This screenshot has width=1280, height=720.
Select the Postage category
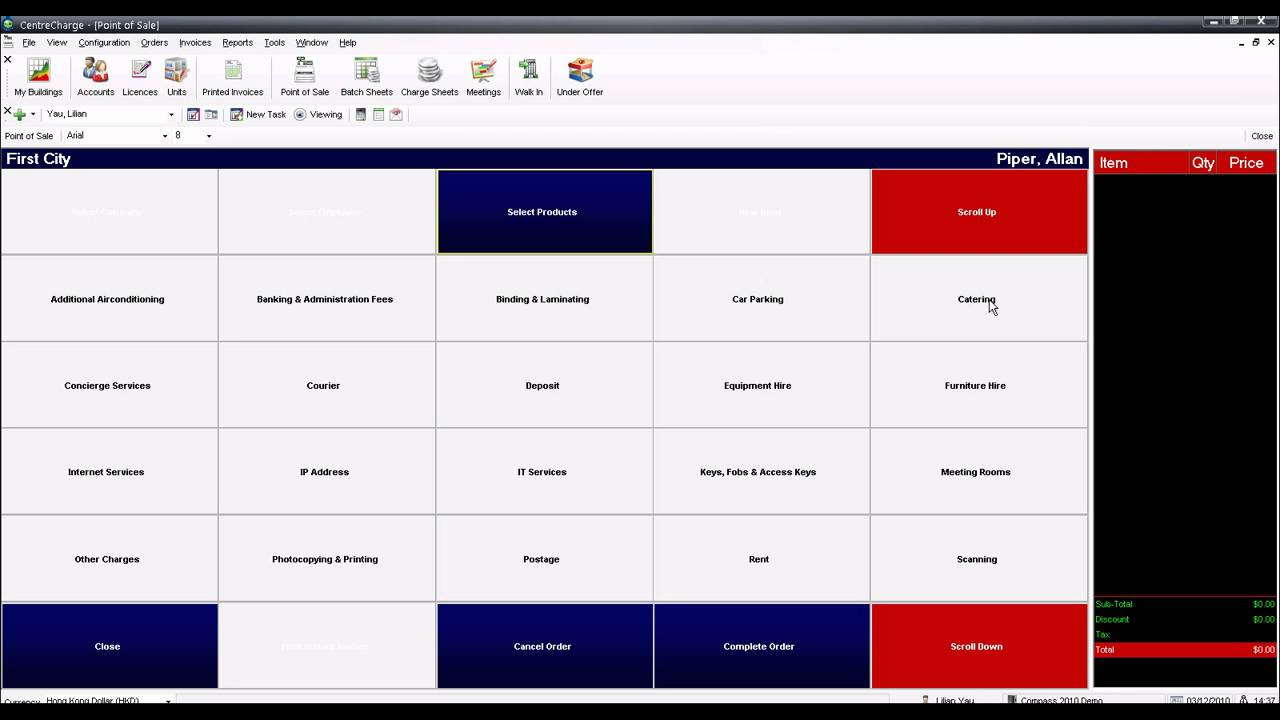coord(544,559)
